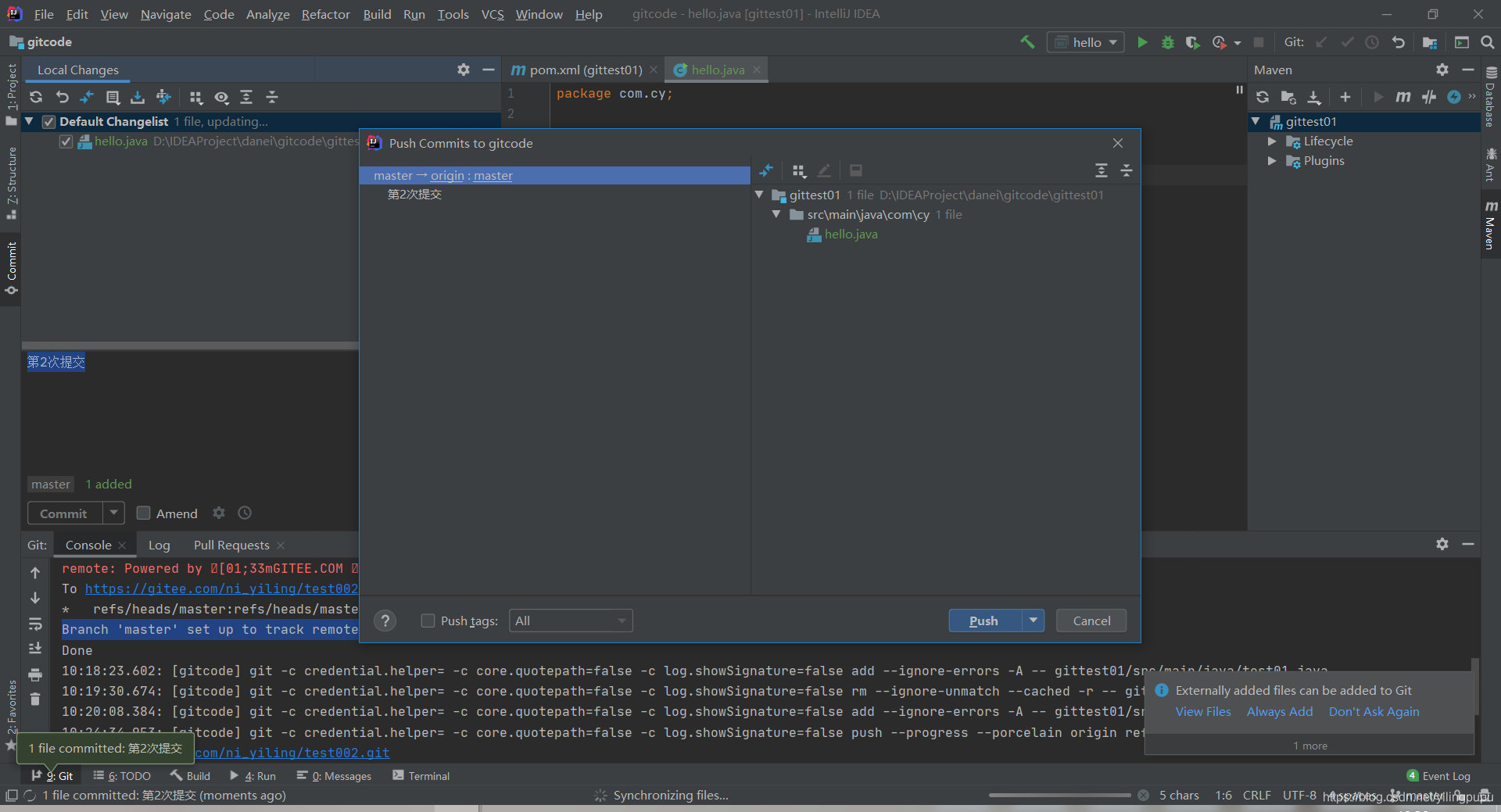The image size is (1501, 812).
Task: Run hello with coverage
Action: click(1192, 42)
